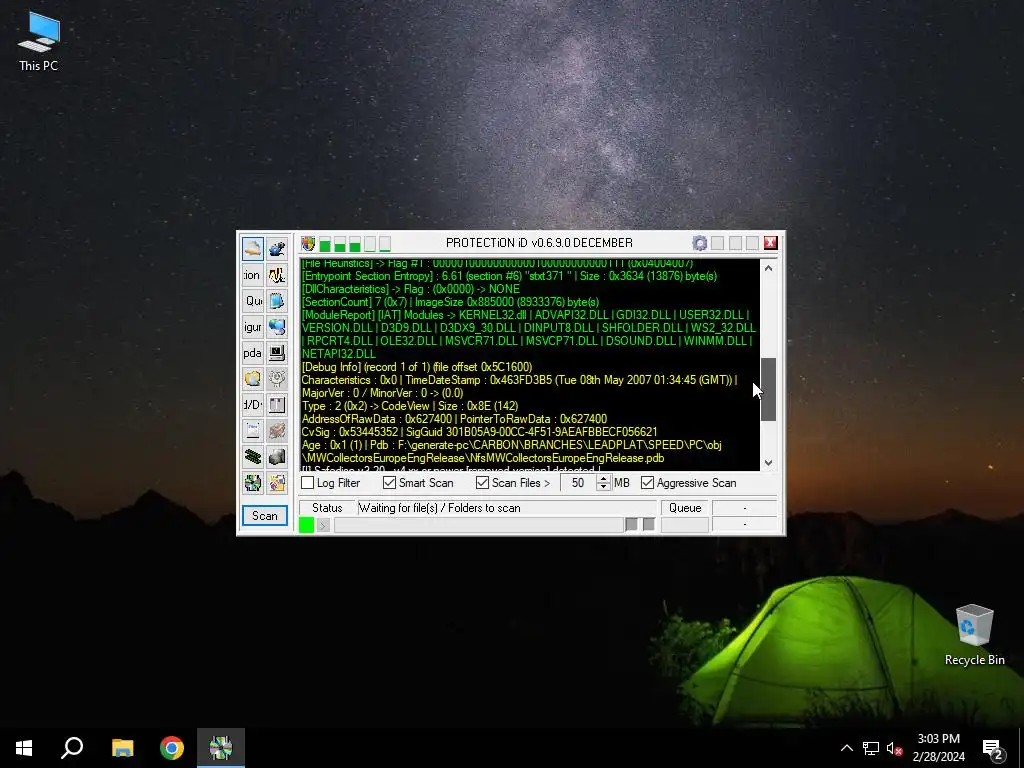
Task: Open the notification center in the taskbar
Action: 993,748
